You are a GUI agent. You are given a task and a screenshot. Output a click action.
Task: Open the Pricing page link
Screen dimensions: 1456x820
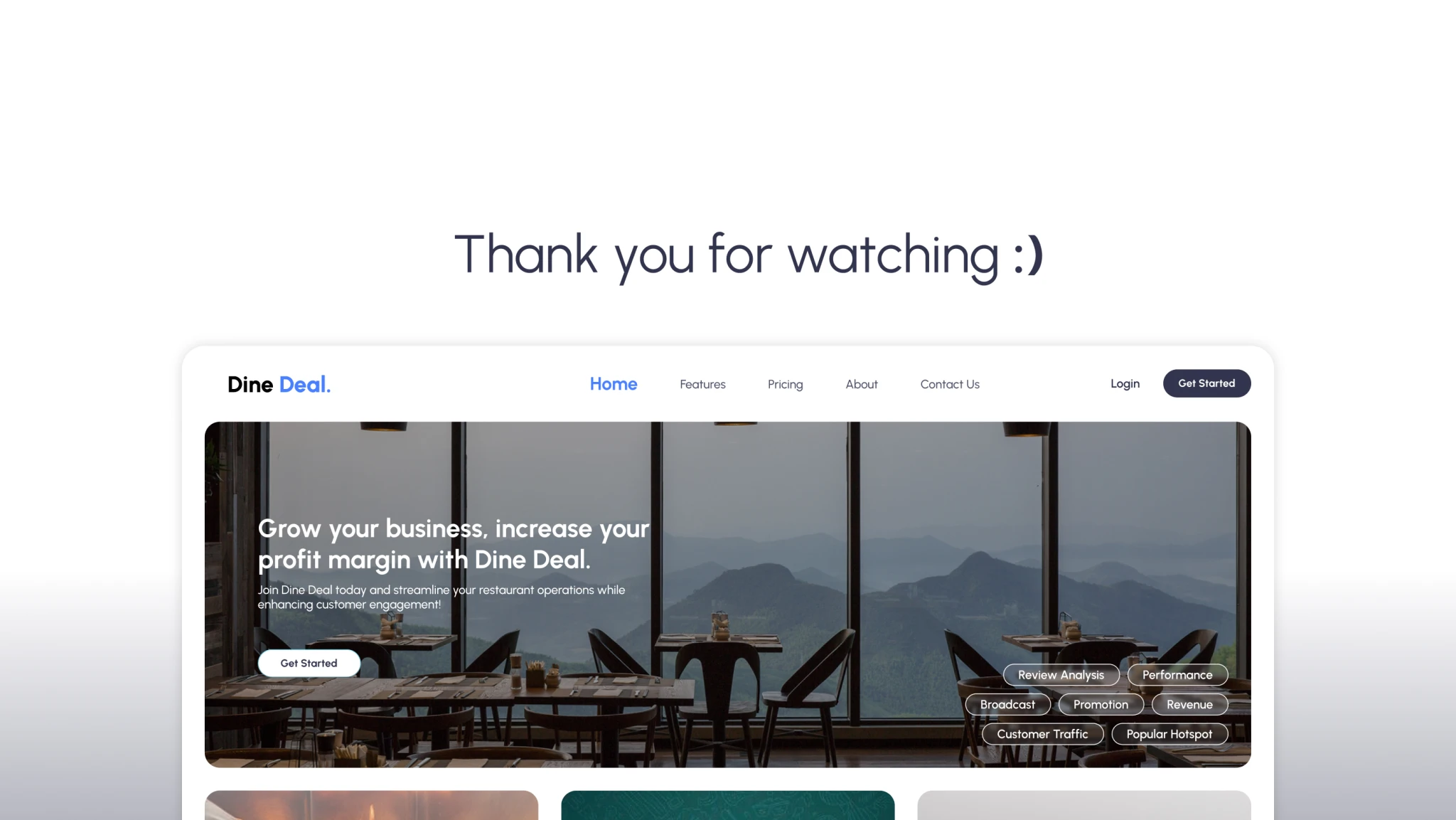pos(785,384)
